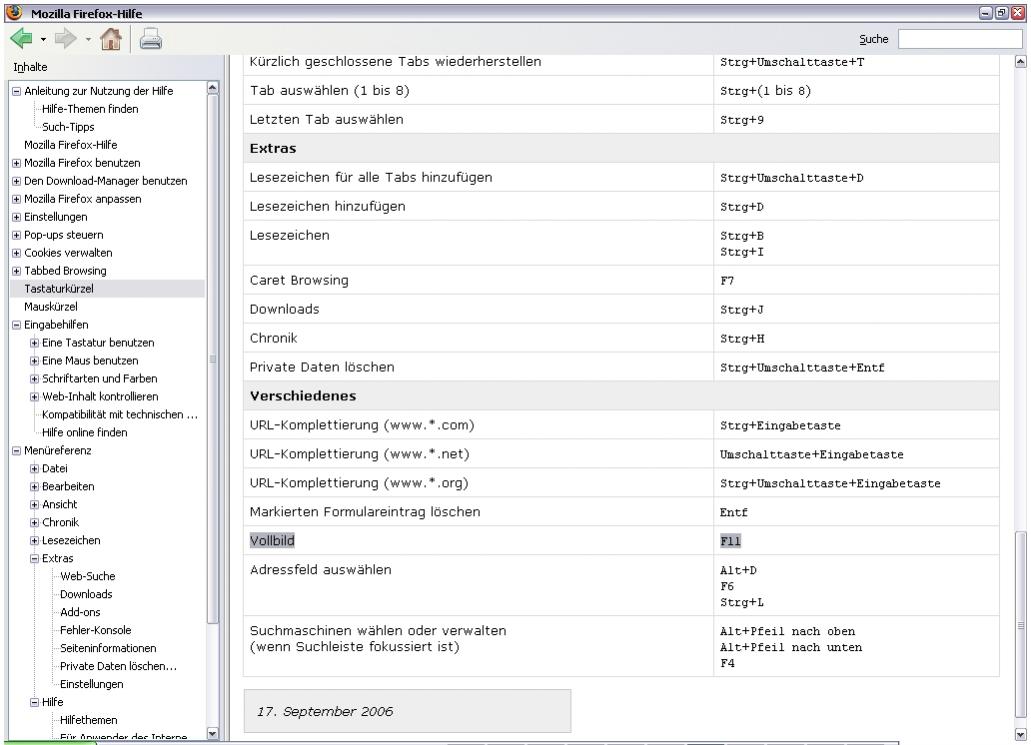The width and height of the screenshot is (1031, 745).
Task: Expand the Ansicht node
Action: point(34,504)
